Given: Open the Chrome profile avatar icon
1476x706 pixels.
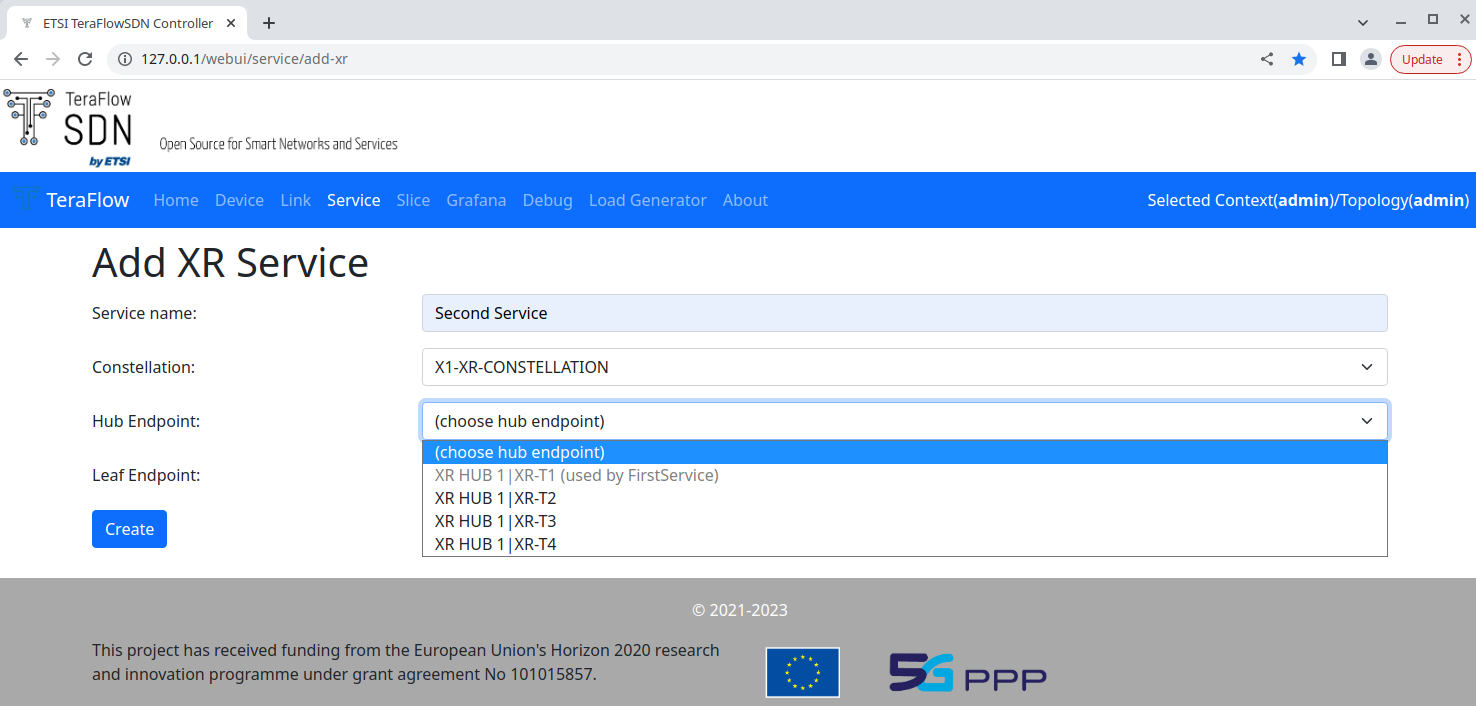Looking at the screenshot, I should (x=1370, y=59).
